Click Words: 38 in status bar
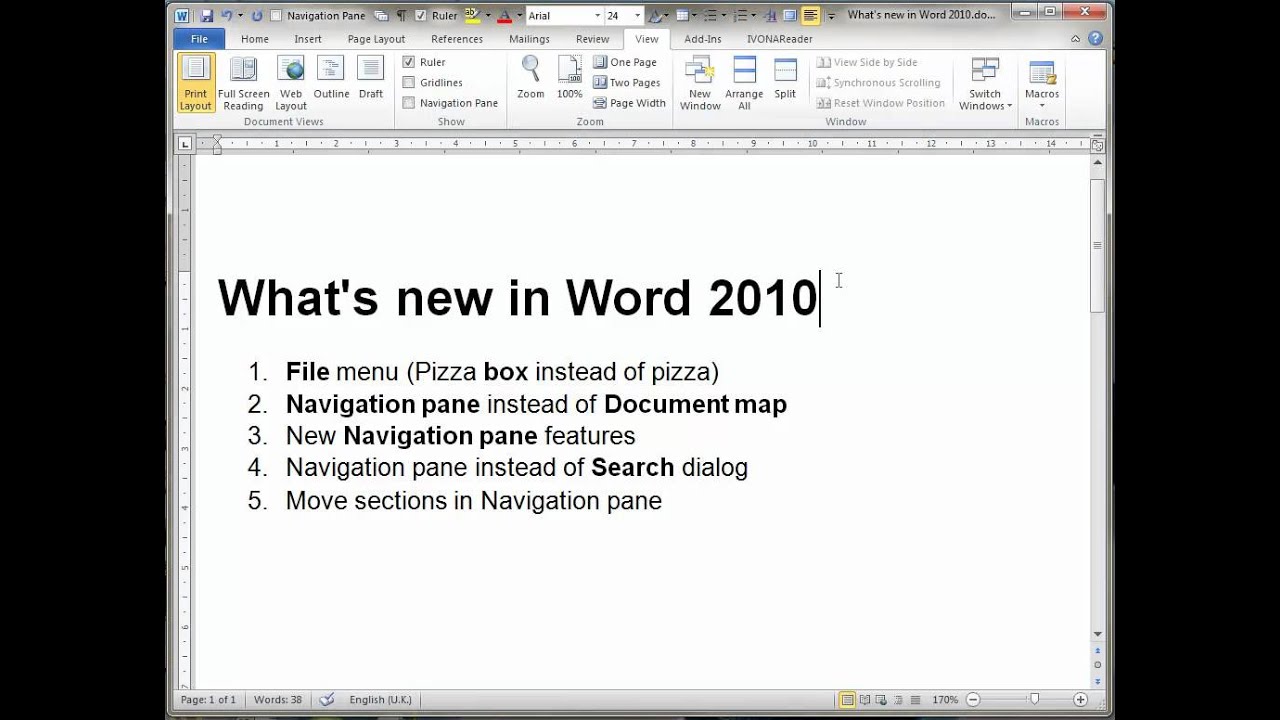The image size is (1280, 720). (276, 700)
